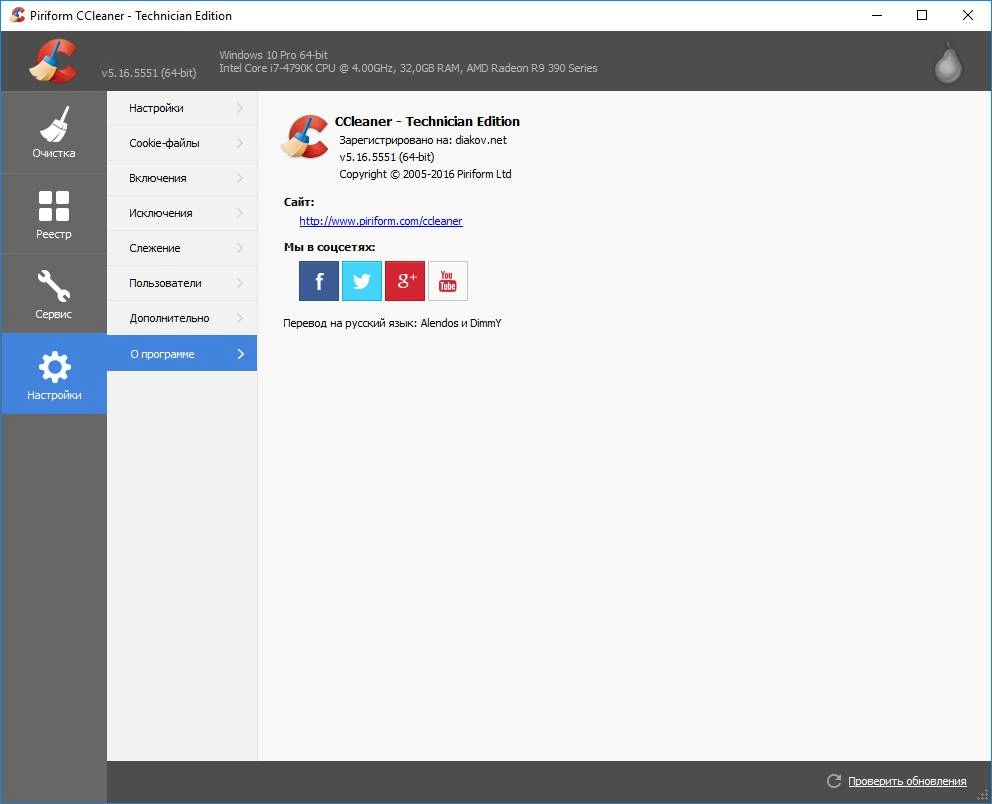Viewport: 992px width, 804px height.
Task: Click the CCleaner logo in the header
Action: click(x=53, y=61)
